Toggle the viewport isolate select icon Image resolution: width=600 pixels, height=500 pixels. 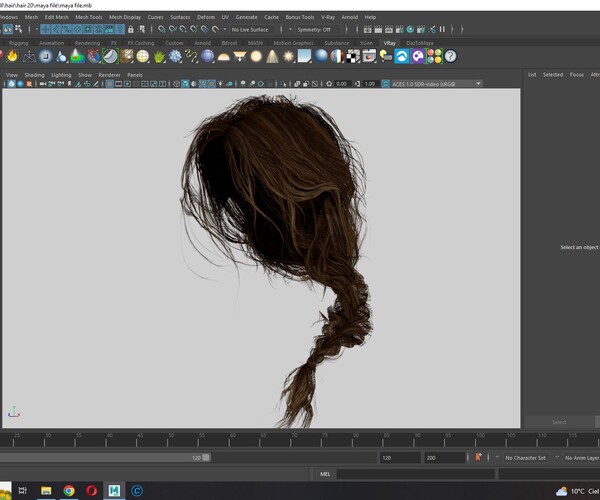click(x=284, y=84)
